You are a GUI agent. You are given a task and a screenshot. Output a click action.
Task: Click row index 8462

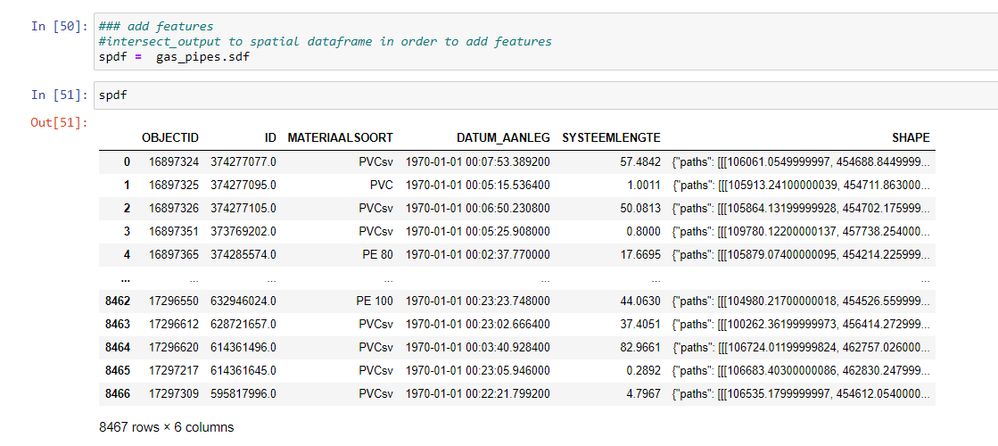click(118, 300)
